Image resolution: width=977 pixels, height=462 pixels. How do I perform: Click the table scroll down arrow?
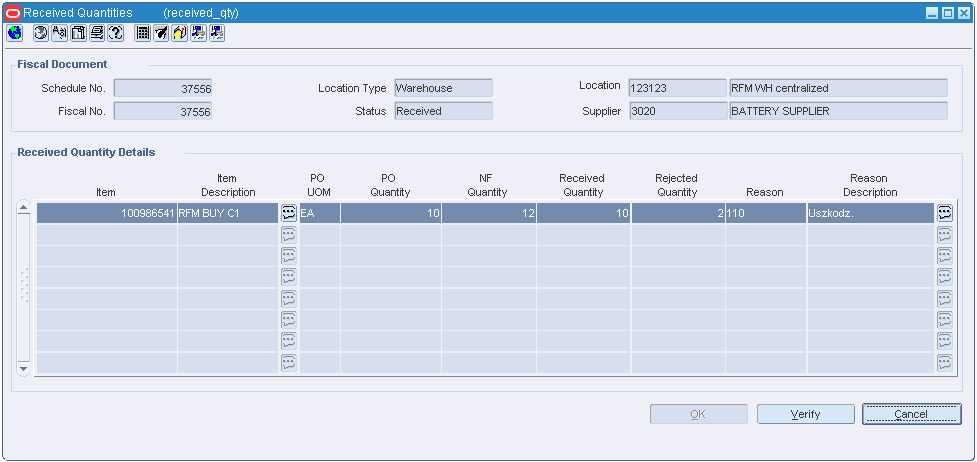point(24,368)
